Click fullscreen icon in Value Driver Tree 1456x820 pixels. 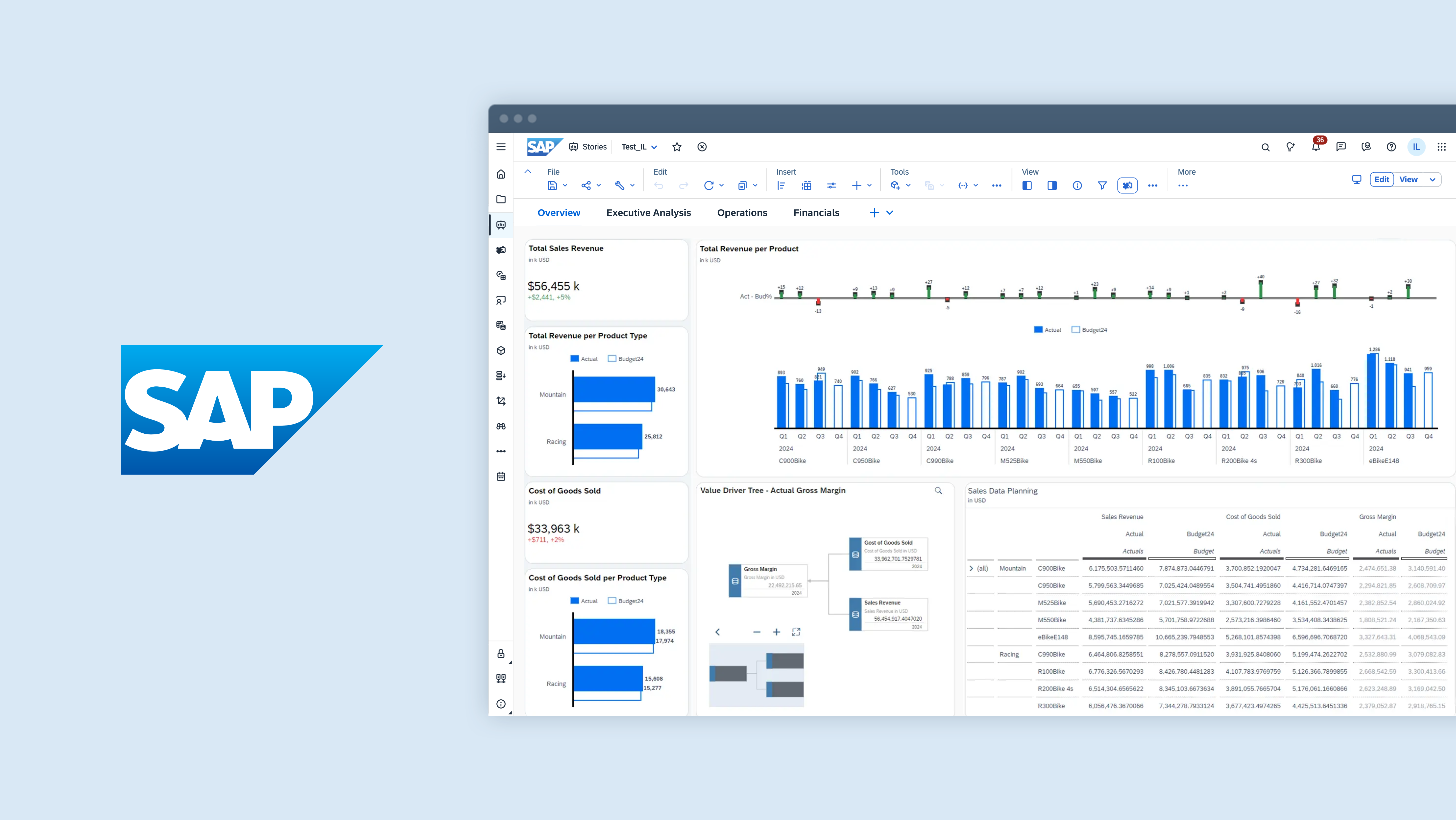(x=796, y=632)
